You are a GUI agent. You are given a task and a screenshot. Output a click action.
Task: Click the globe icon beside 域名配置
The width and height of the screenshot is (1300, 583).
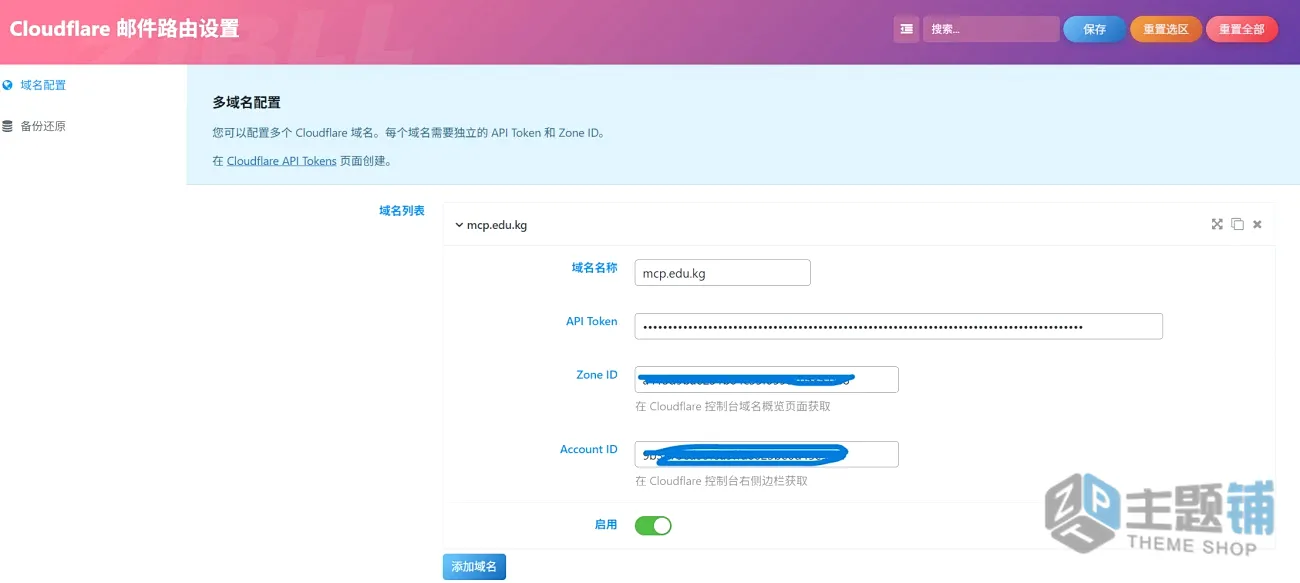click(x=8, y=85)
